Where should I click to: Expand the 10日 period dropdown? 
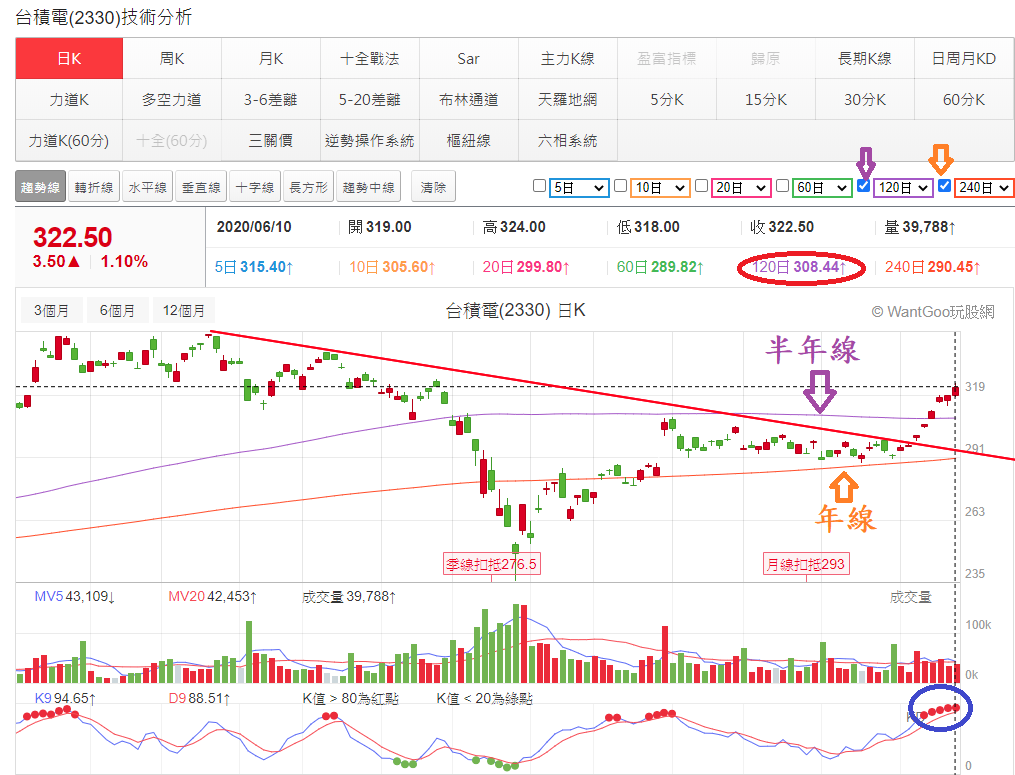point(660,188)
